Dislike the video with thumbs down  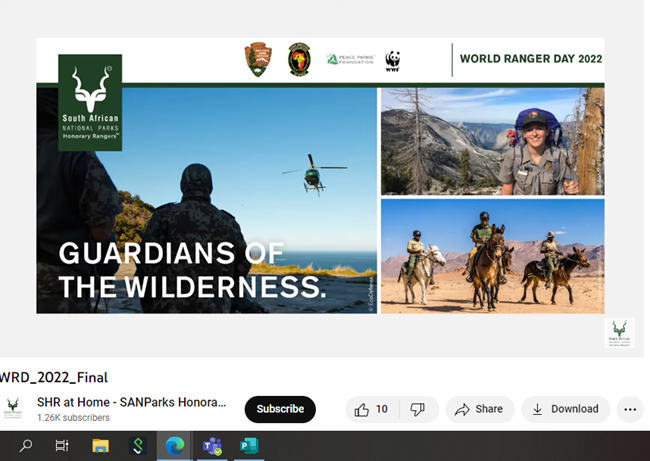click(x=418, y=409)
